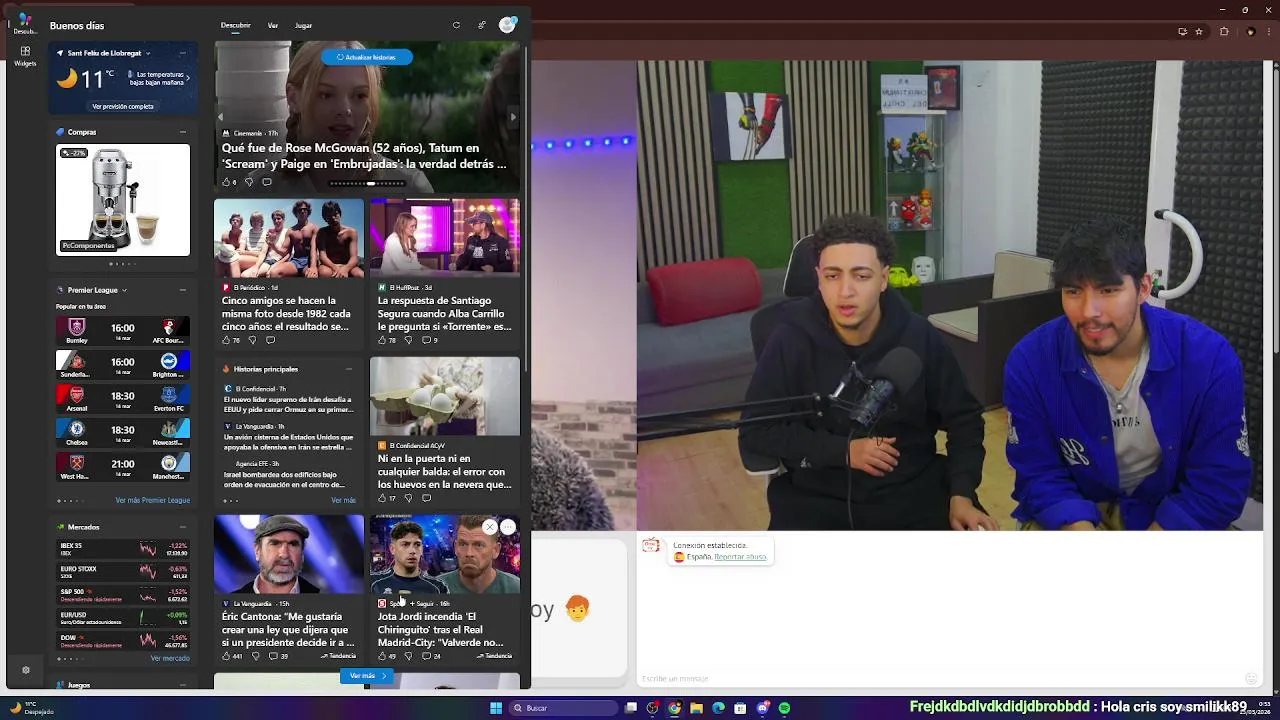Open Juegos widget more options

coord(183,685)
